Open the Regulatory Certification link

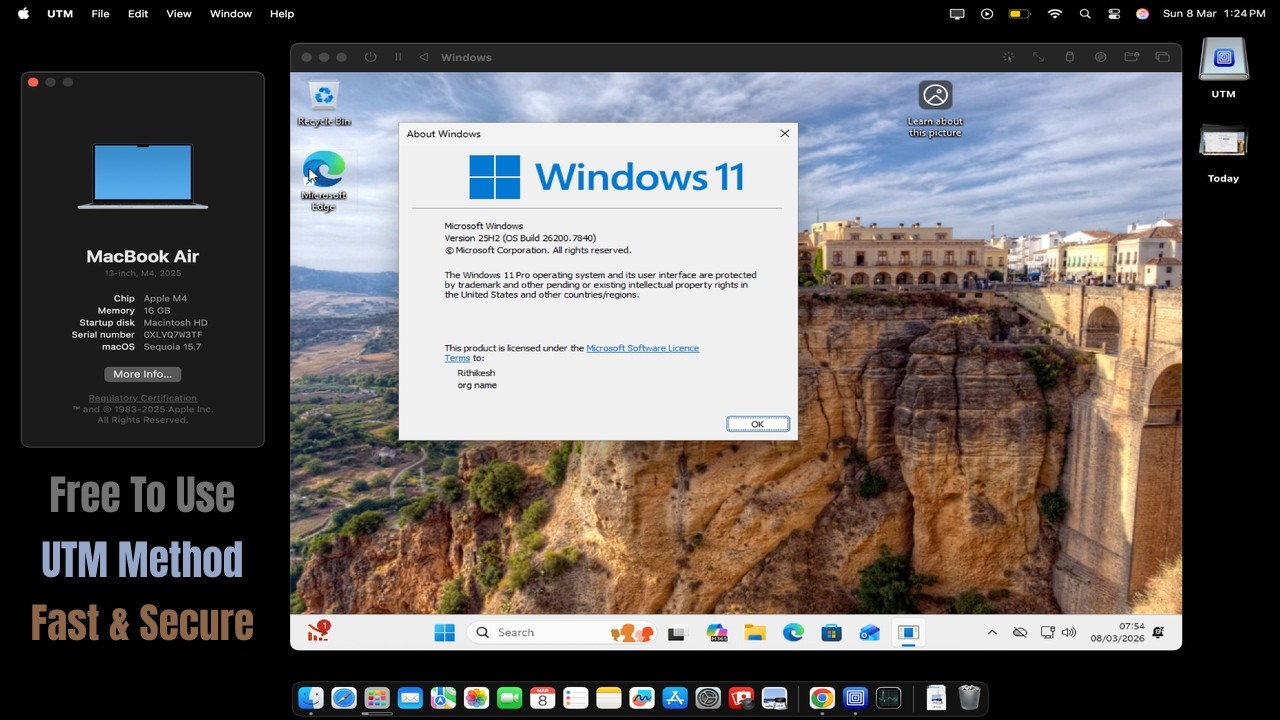tap(142, 398)
